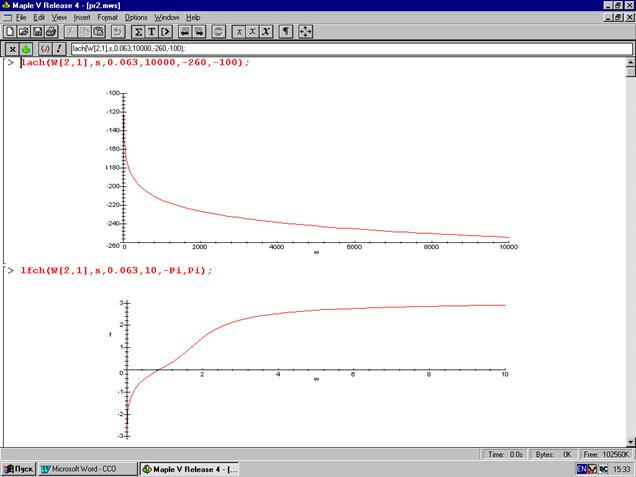Viewport: 636px width, 477px height.
Task: Click the Undo toolbar icon
Action: 118,32
